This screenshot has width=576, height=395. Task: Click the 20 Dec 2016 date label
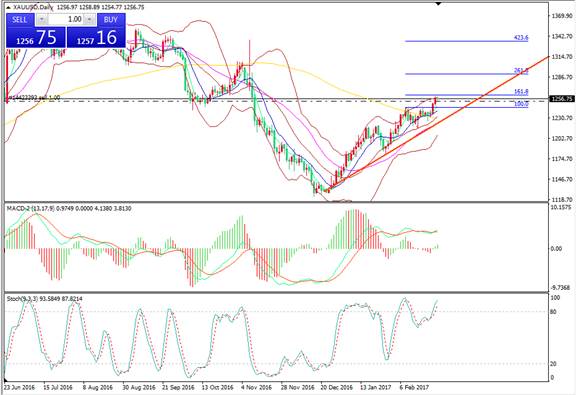pyautogui.click(x=336, y=388)
